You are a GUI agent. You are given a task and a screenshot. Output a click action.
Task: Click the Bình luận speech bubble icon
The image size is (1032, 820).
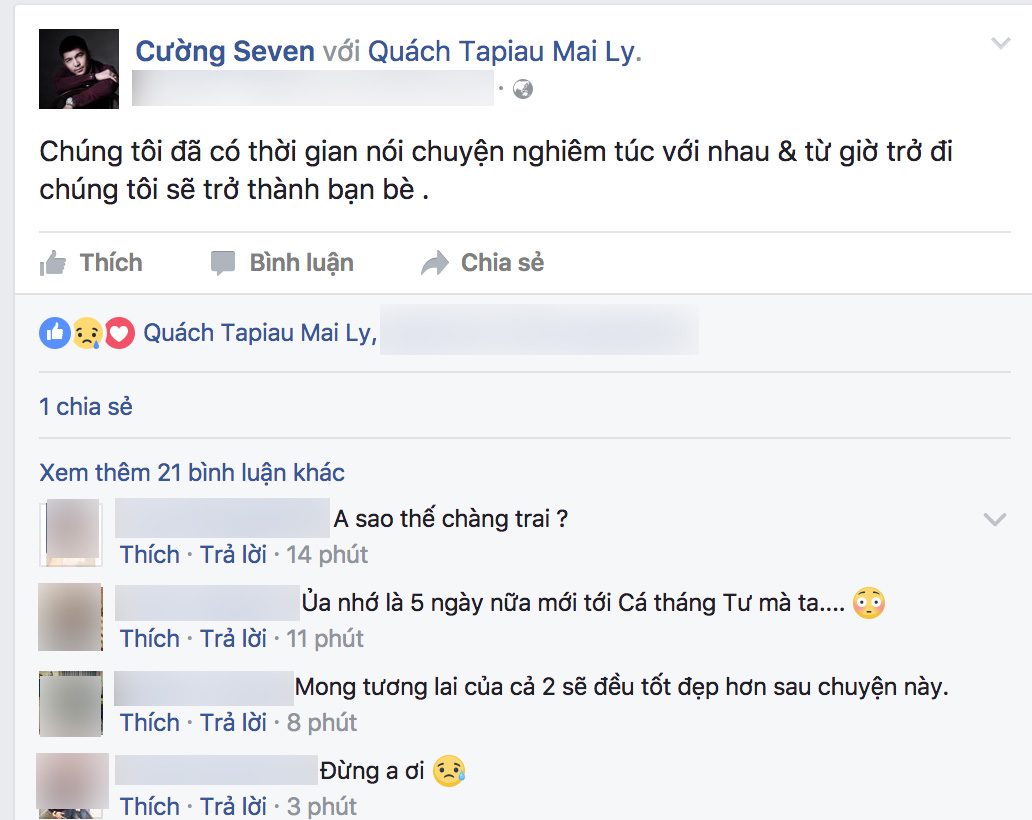tap(222, 263)
